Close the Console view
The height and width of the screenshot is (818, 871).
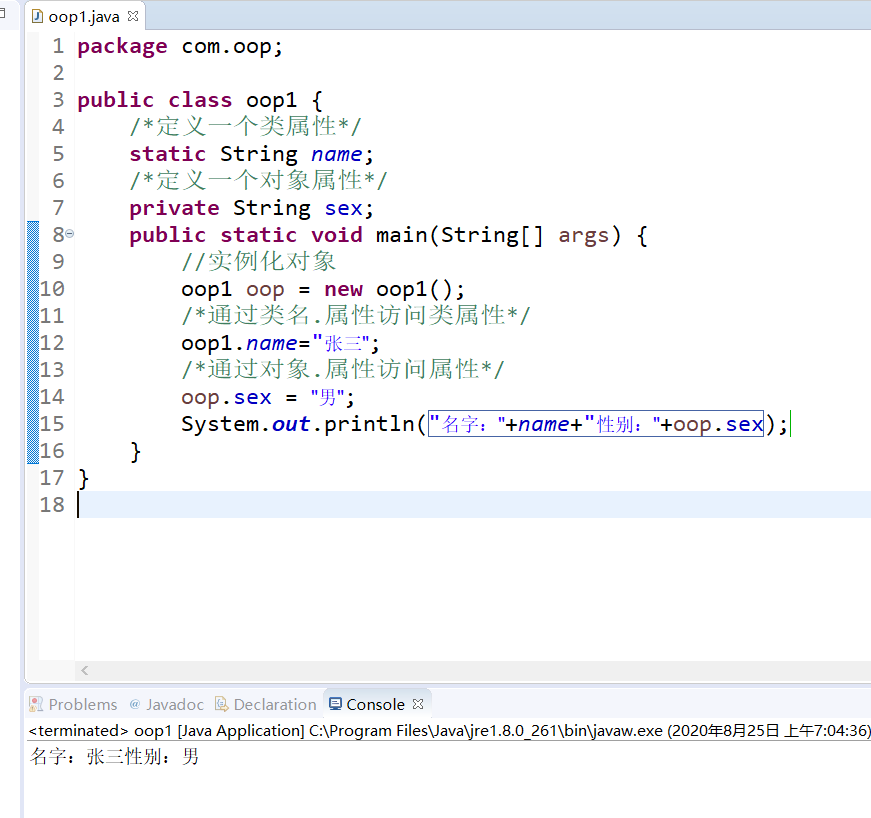coord(418,704)
